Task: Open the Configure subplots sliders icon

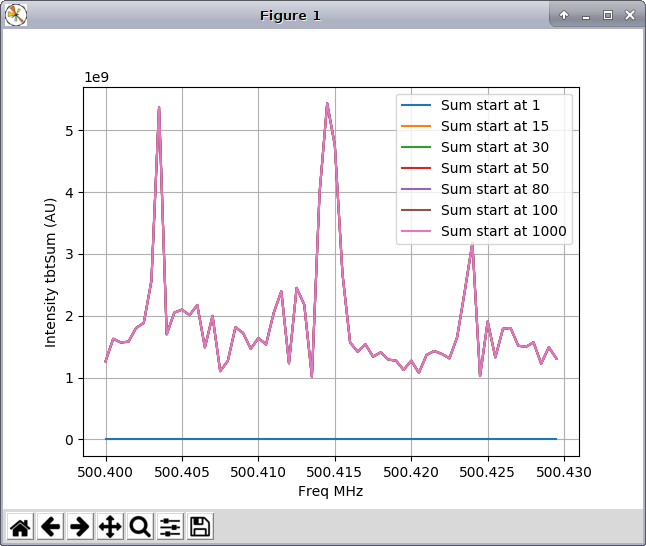Action: [x=170, y=526]
